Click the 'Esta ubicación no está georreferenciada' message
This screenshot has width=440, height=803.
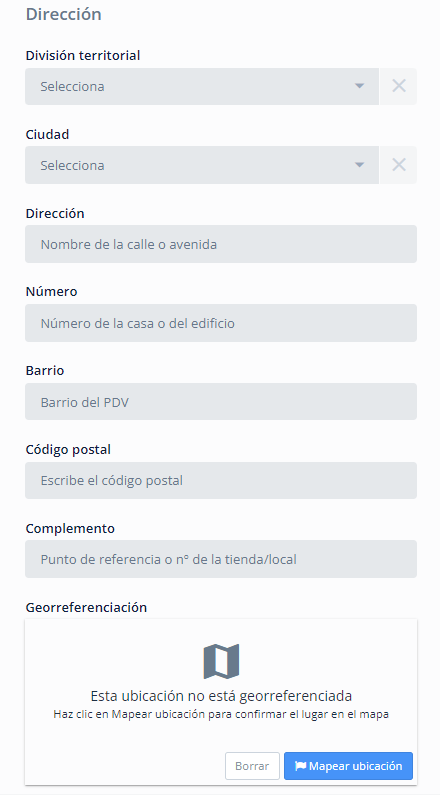point(221,696)
